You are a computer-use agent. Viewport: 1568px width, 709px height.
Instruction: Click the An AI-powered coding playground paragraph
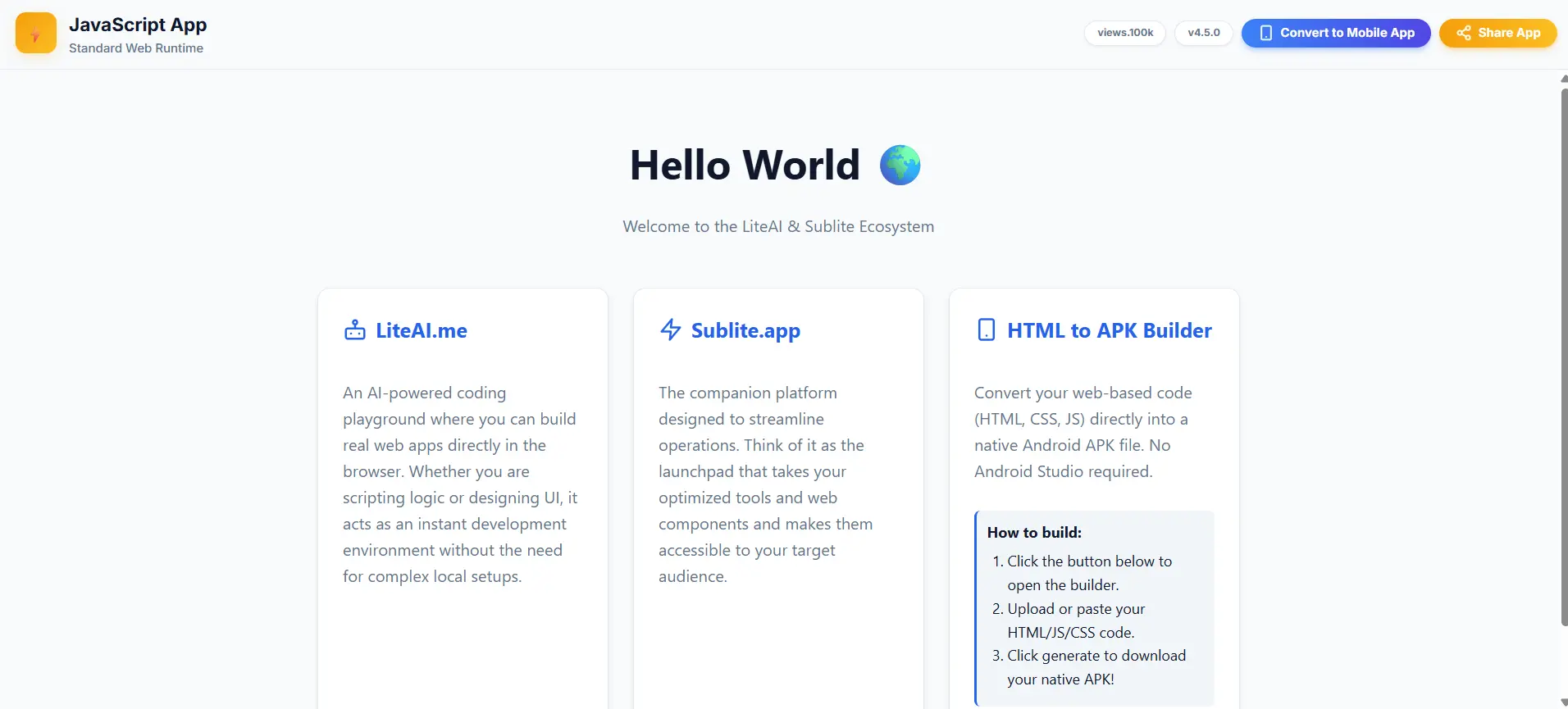460,484
